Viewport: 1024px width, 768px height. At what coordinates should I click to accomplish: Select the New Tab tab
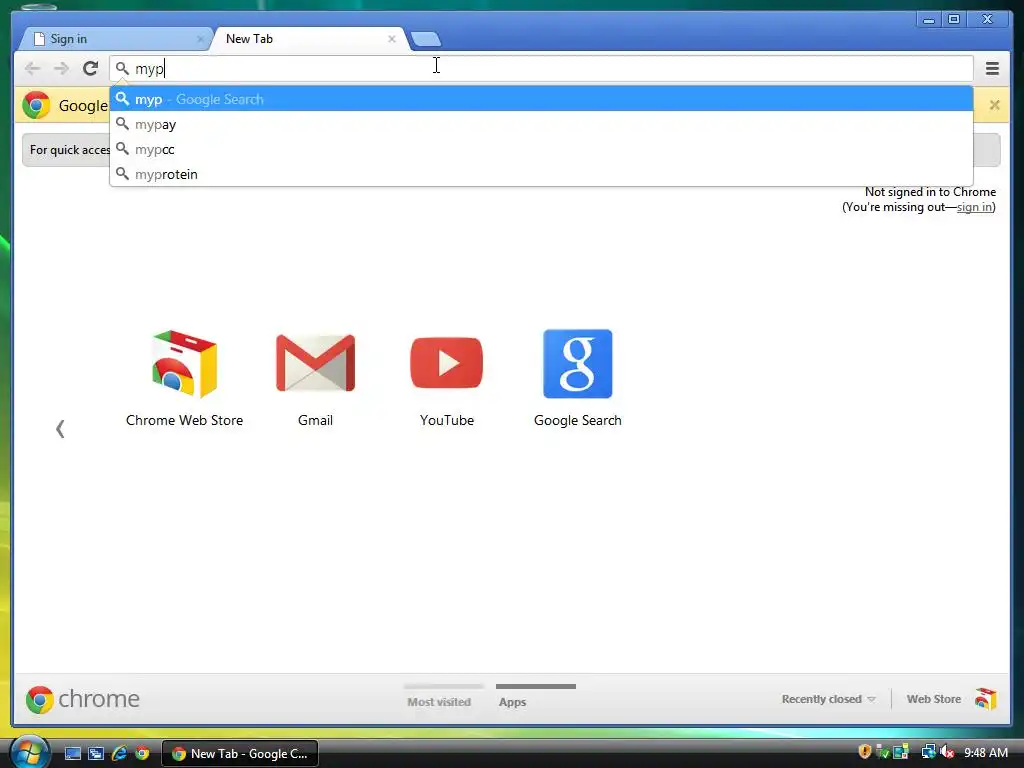tap(310, 39)
